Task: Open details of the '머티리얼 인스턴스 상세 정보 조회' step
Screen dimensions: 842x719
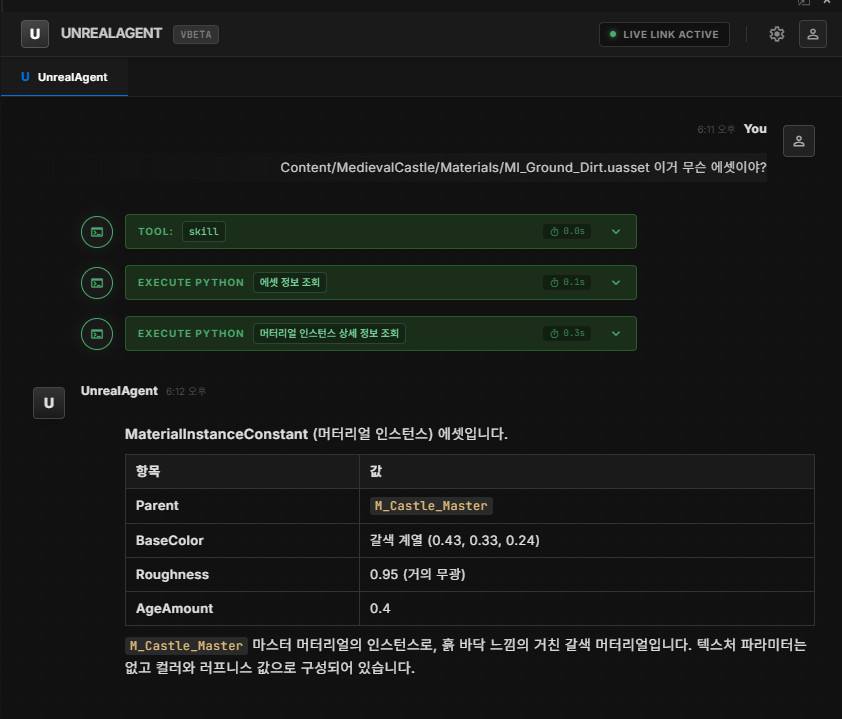Action: point(616,333)
